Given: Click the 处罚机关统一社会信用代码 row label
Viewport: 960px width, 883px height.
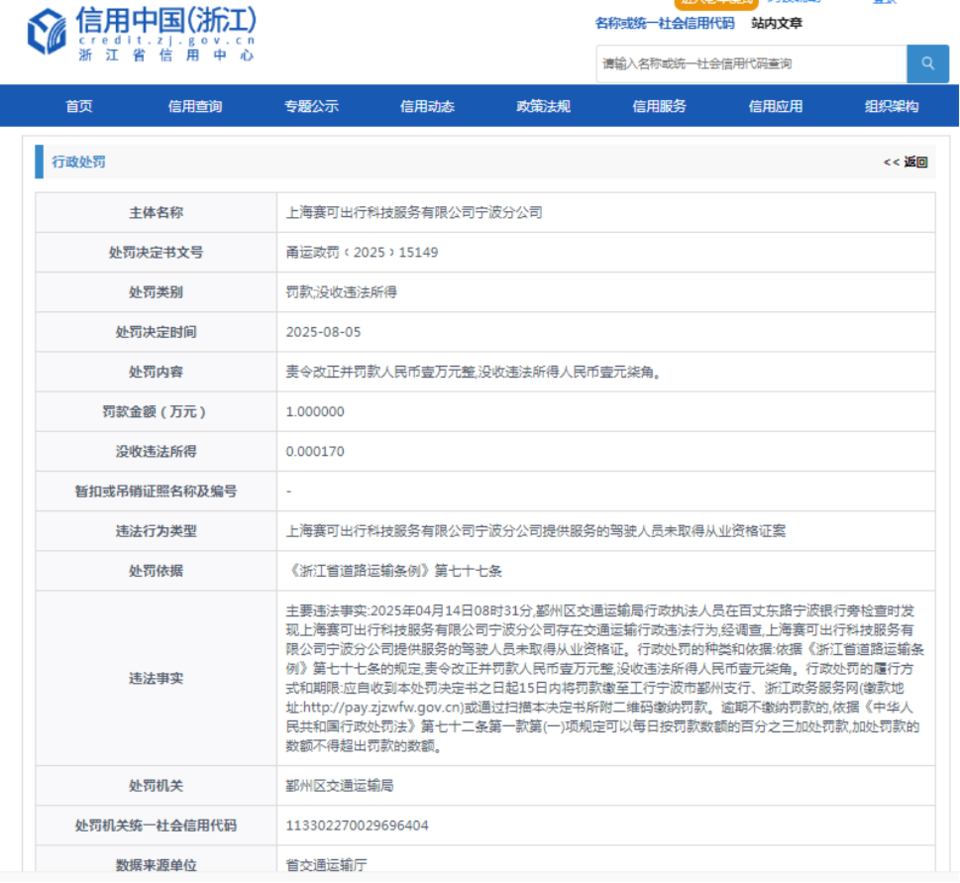Looking at the screenshot, I should [156, 825].
